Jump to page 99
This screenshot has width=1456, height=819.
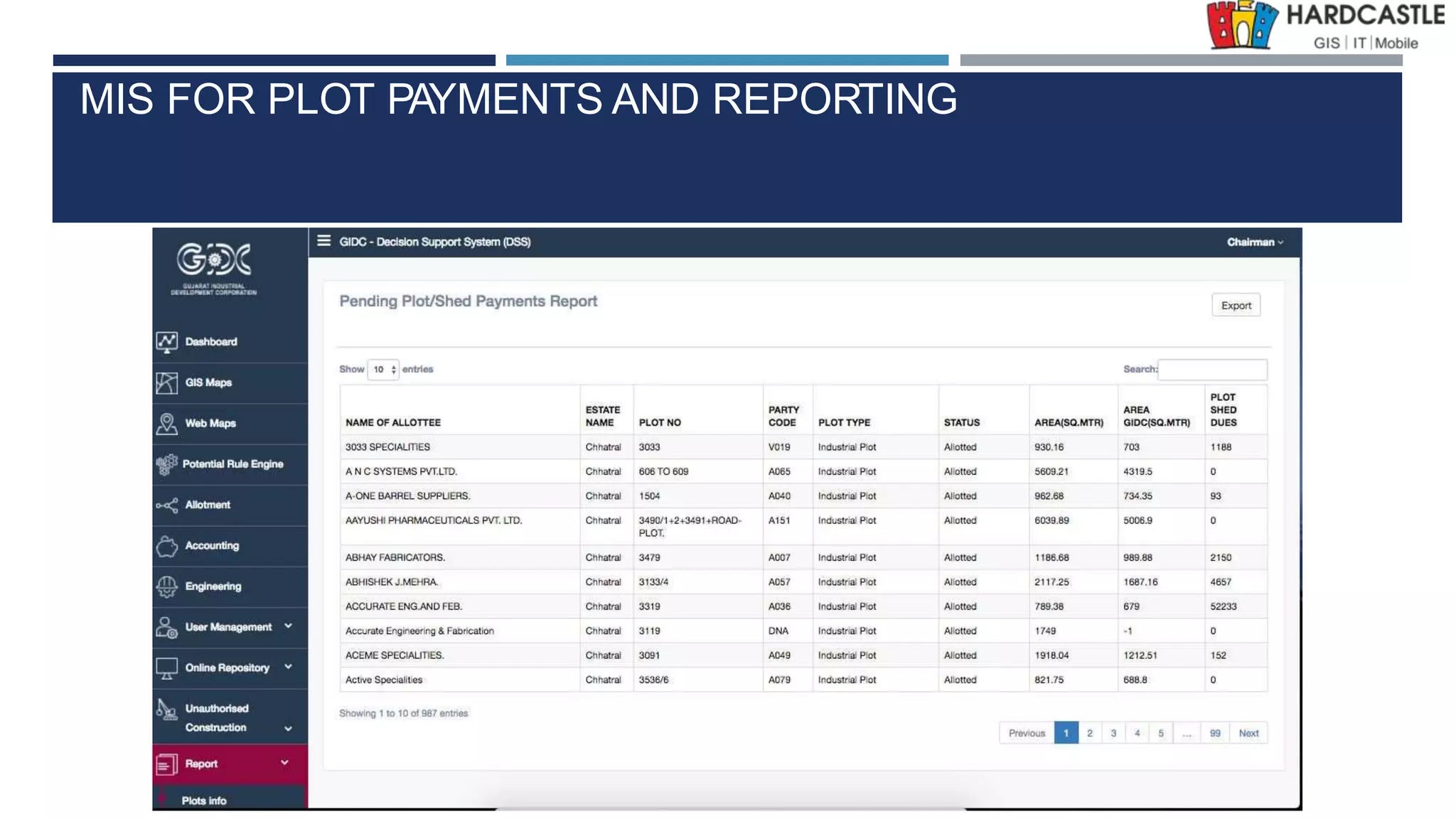tap(1215, 733)
